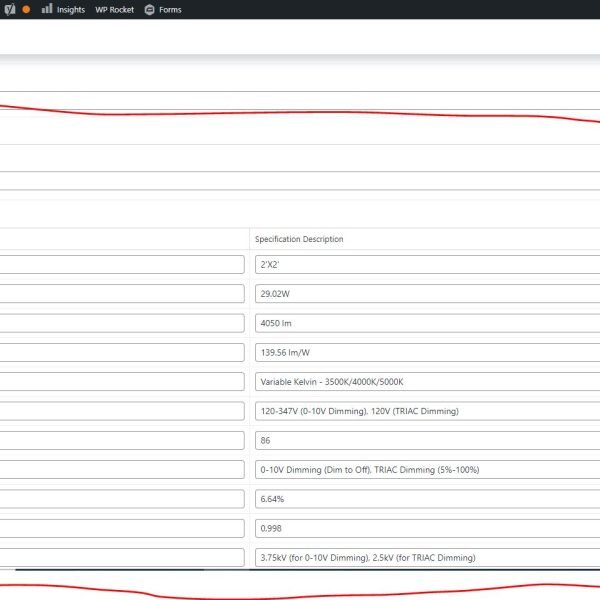Open the WP Rocket menu
This screenshot has height=600, width=600.
click(114, 9)
